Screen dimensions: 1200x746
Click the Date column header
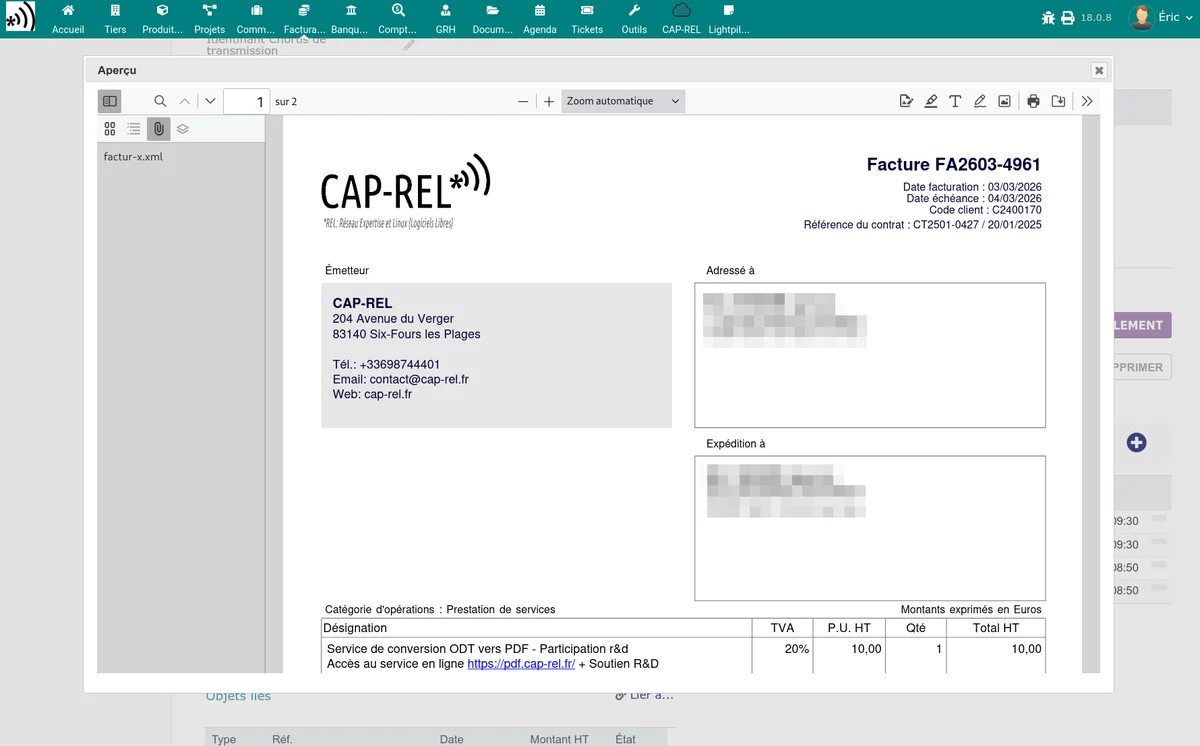pos(452,739)
